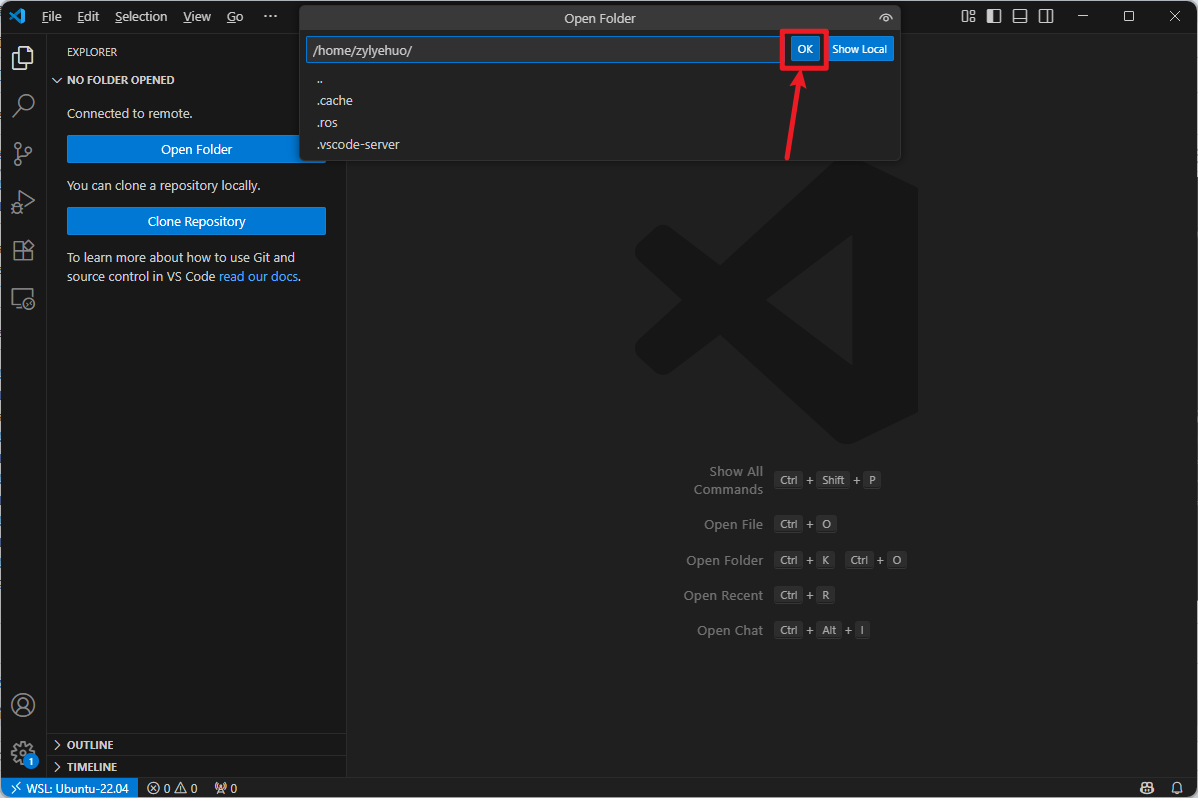This screenshot has height=798, width=1198.
Task: Click the Explorer panel title
Action: click(x=92, y=52)
